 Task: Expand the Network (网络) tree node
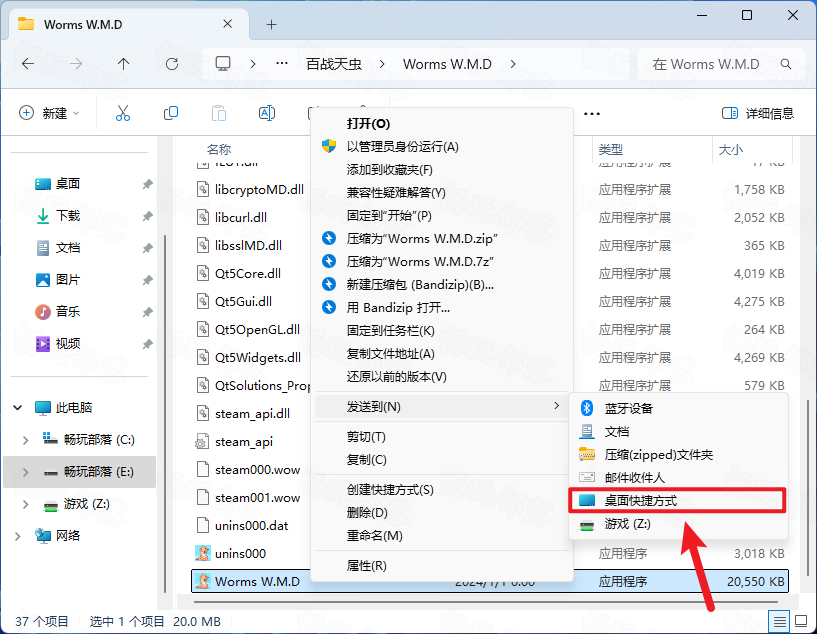18,536
